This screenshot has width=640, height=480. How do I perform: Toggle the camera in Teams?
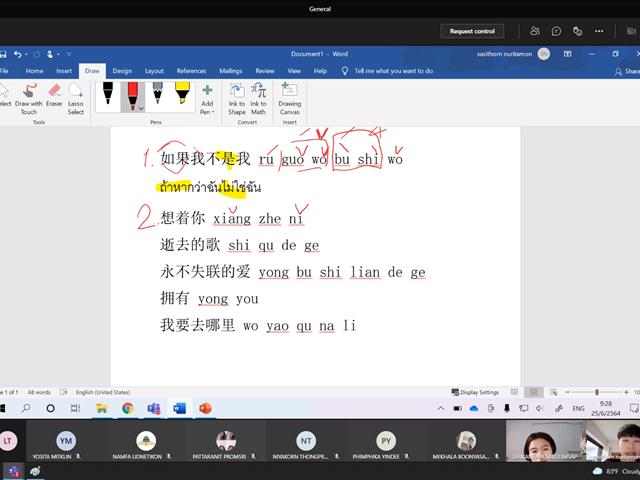coord(631,31)
